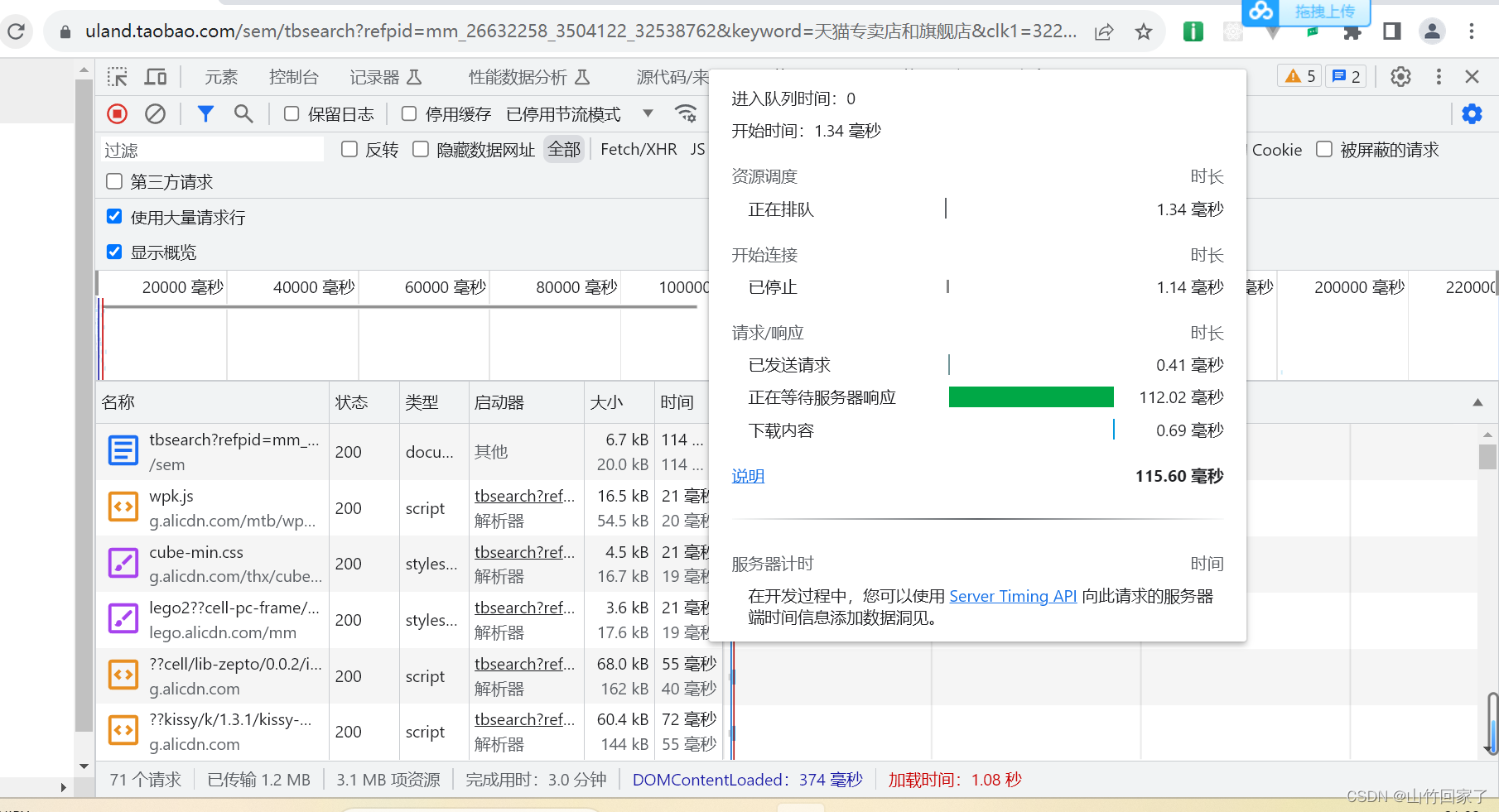Viewport: 1499px width, 812px height.
Task: Check the 被屏蔽的请求 checkbox
Action: [1324, 149]
